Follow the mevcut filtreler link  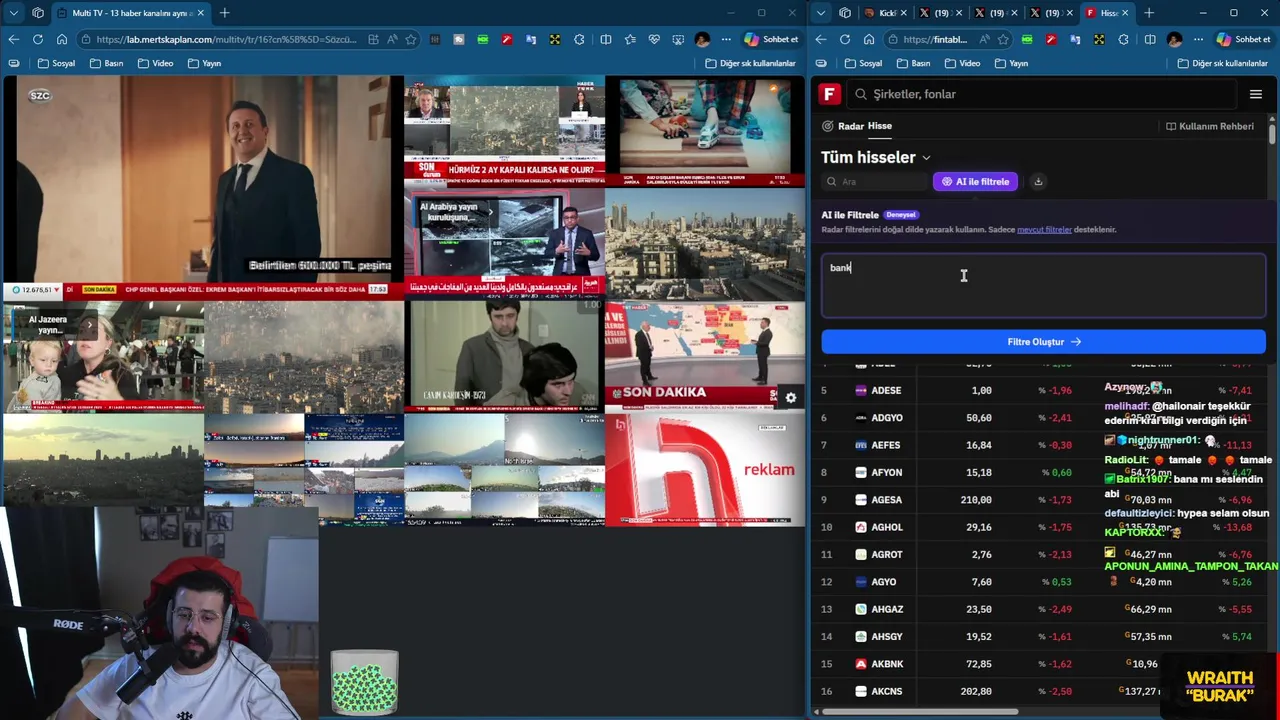(1044, 229)
